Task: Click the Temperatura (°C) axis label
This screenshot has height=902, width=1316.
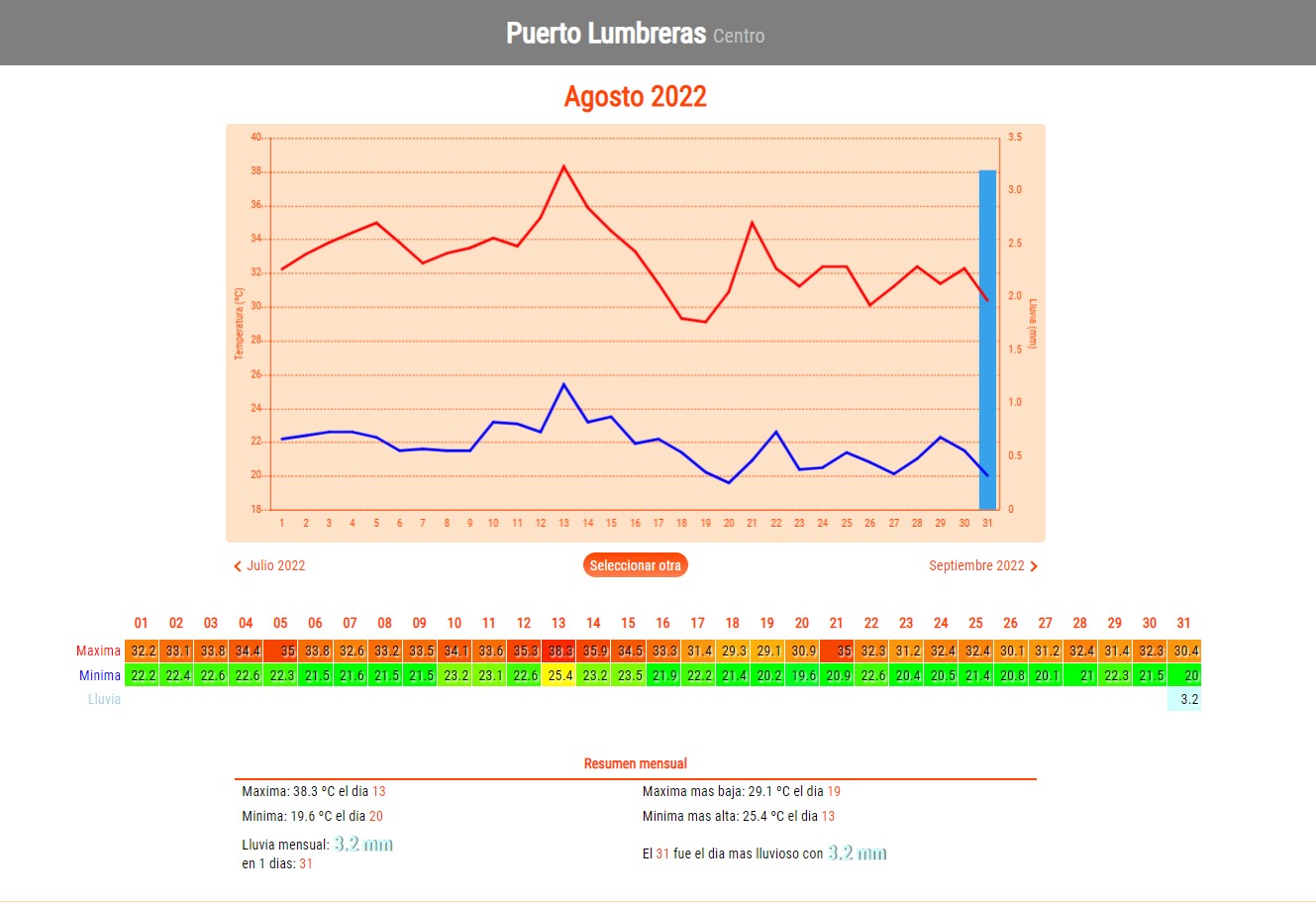Action: tap(239, 324)
